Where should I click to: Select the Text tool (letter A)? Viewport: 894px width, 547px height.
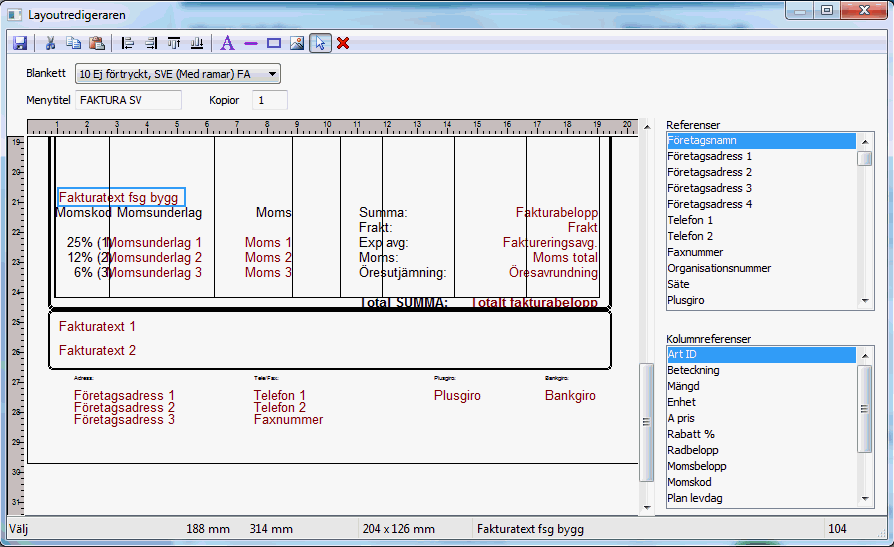click(227, 43)
